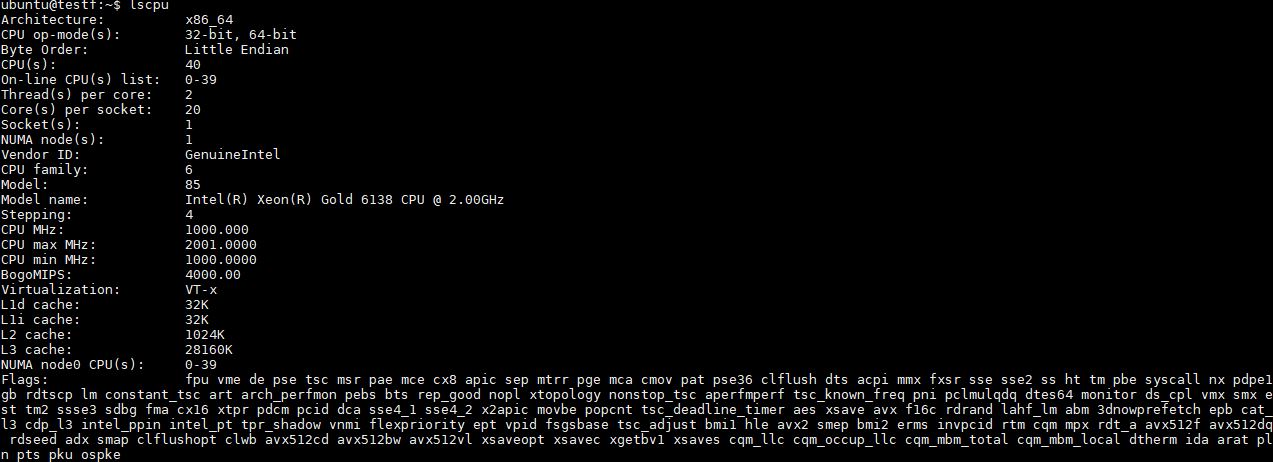Click the BogoMIPS 4000.00 value

pyautogui.click(x=212, y=275)
